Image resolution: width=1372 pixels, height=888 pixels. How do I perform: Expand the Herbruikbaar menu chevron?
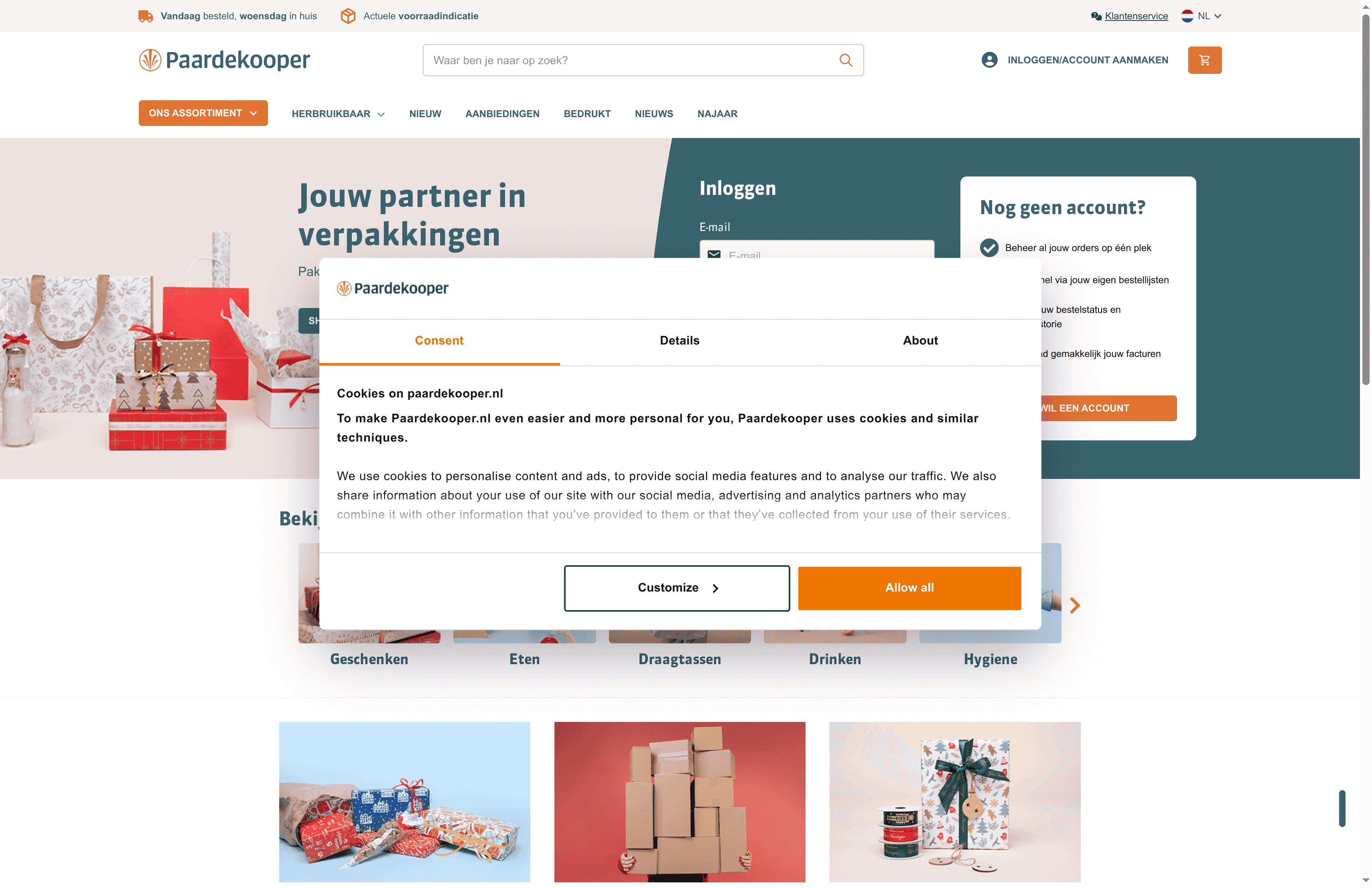(381, 114)
